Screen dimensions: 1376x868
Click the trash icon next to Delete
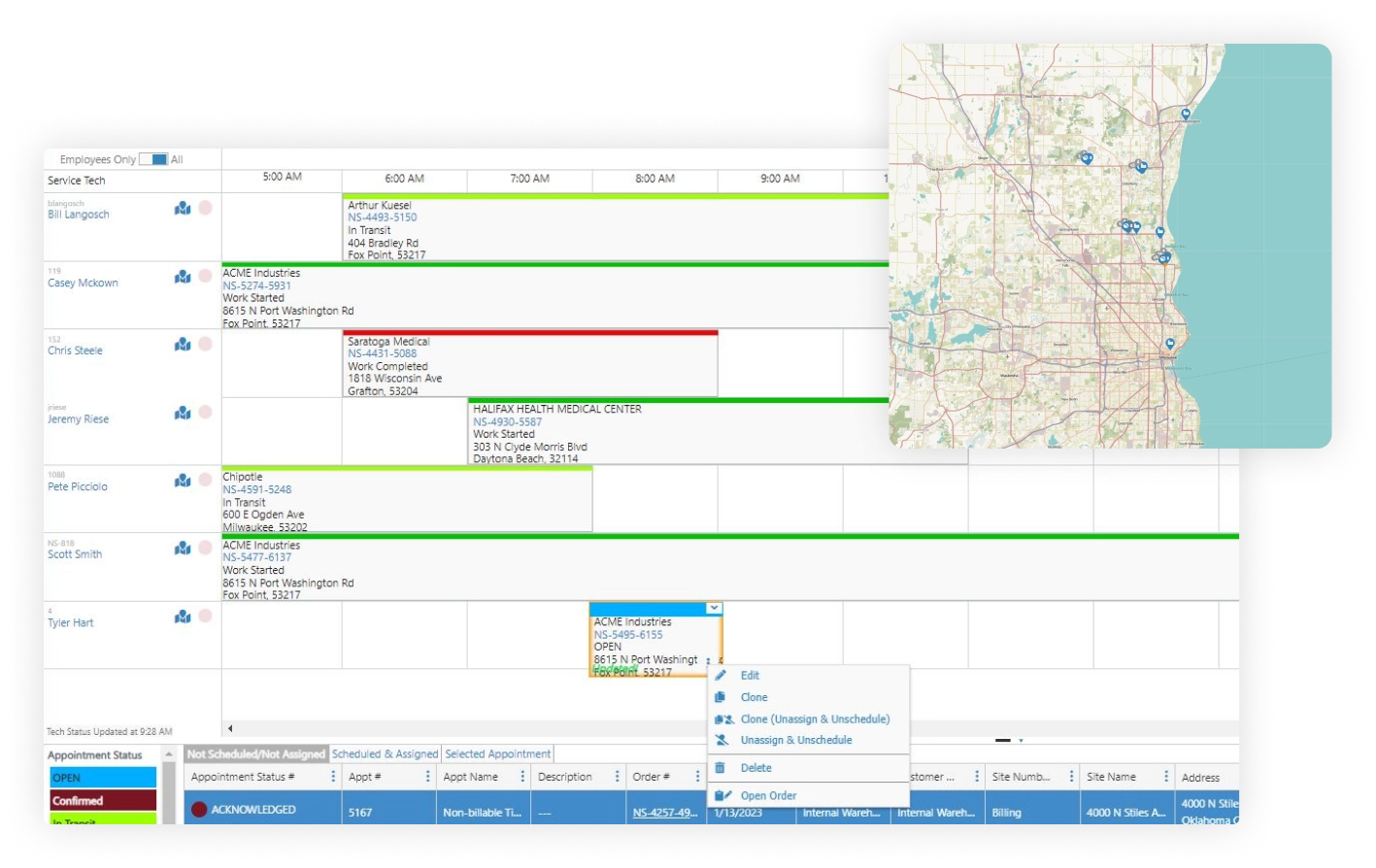[x=721, y=768]
